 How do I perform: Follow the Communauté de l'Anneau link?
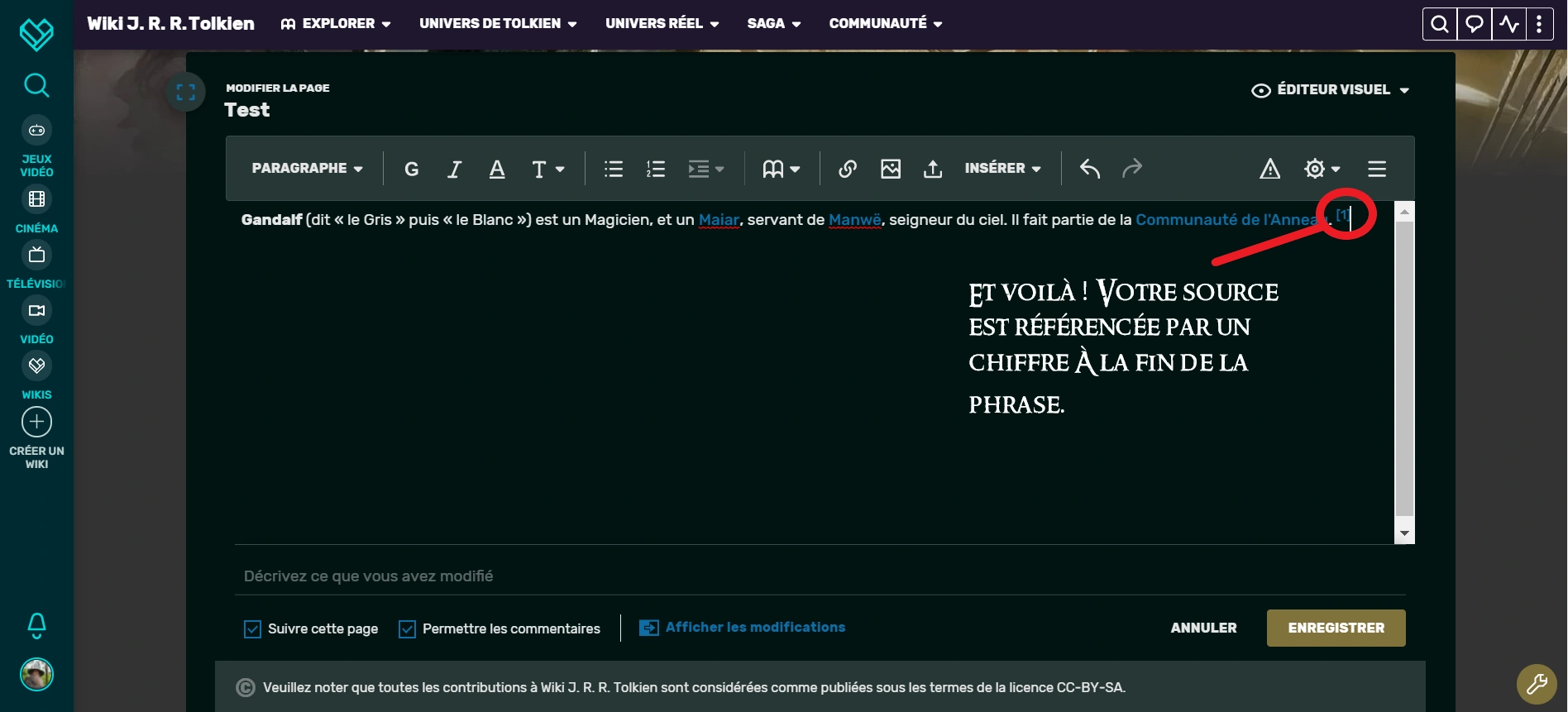1232,220
